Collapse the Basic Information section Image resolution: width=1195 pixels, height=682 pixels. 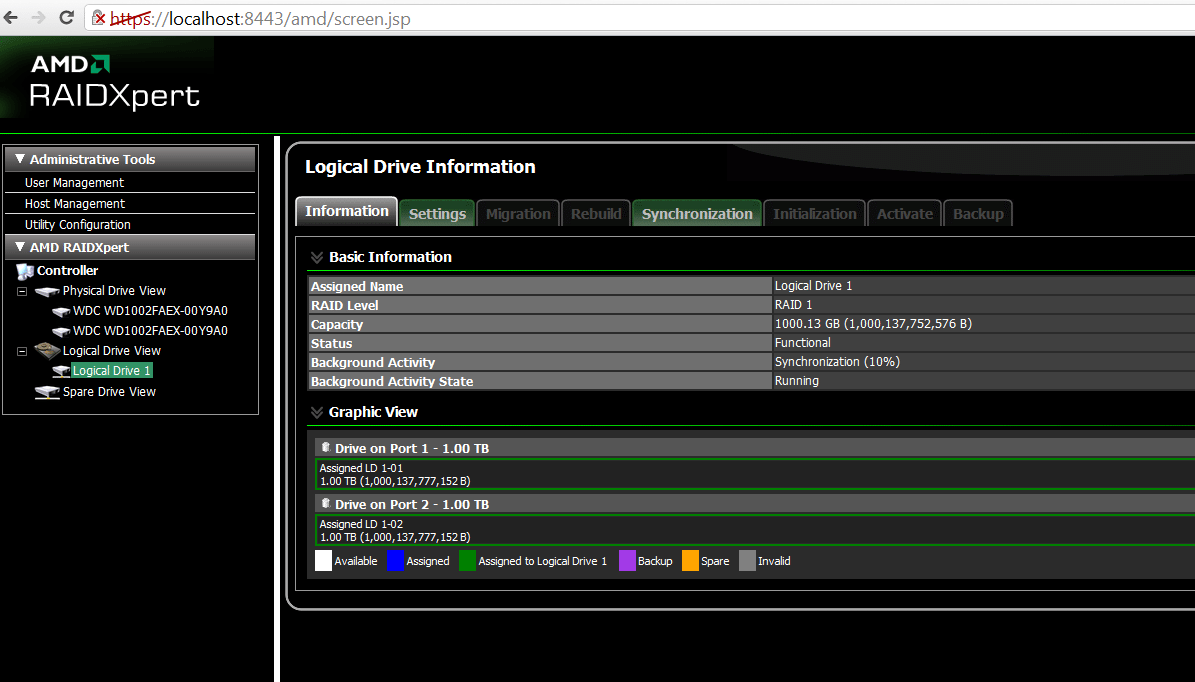316,256
